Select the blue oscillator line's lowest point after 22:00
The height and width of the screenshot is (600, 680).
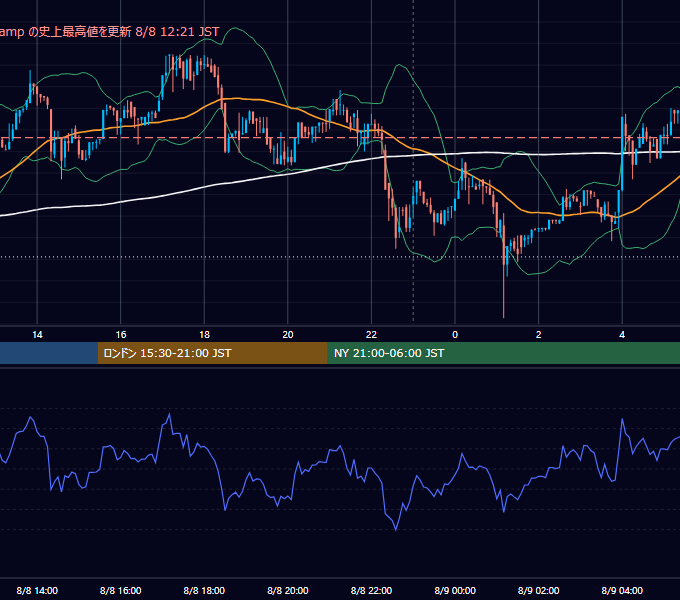coord(396,529)
